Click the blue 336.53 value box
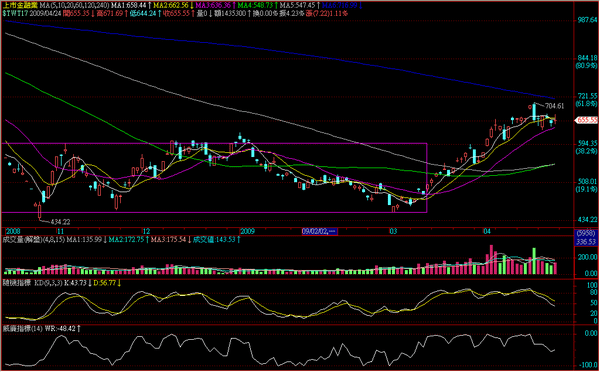This screenshot has width=600, height=372. coord(587,242)
